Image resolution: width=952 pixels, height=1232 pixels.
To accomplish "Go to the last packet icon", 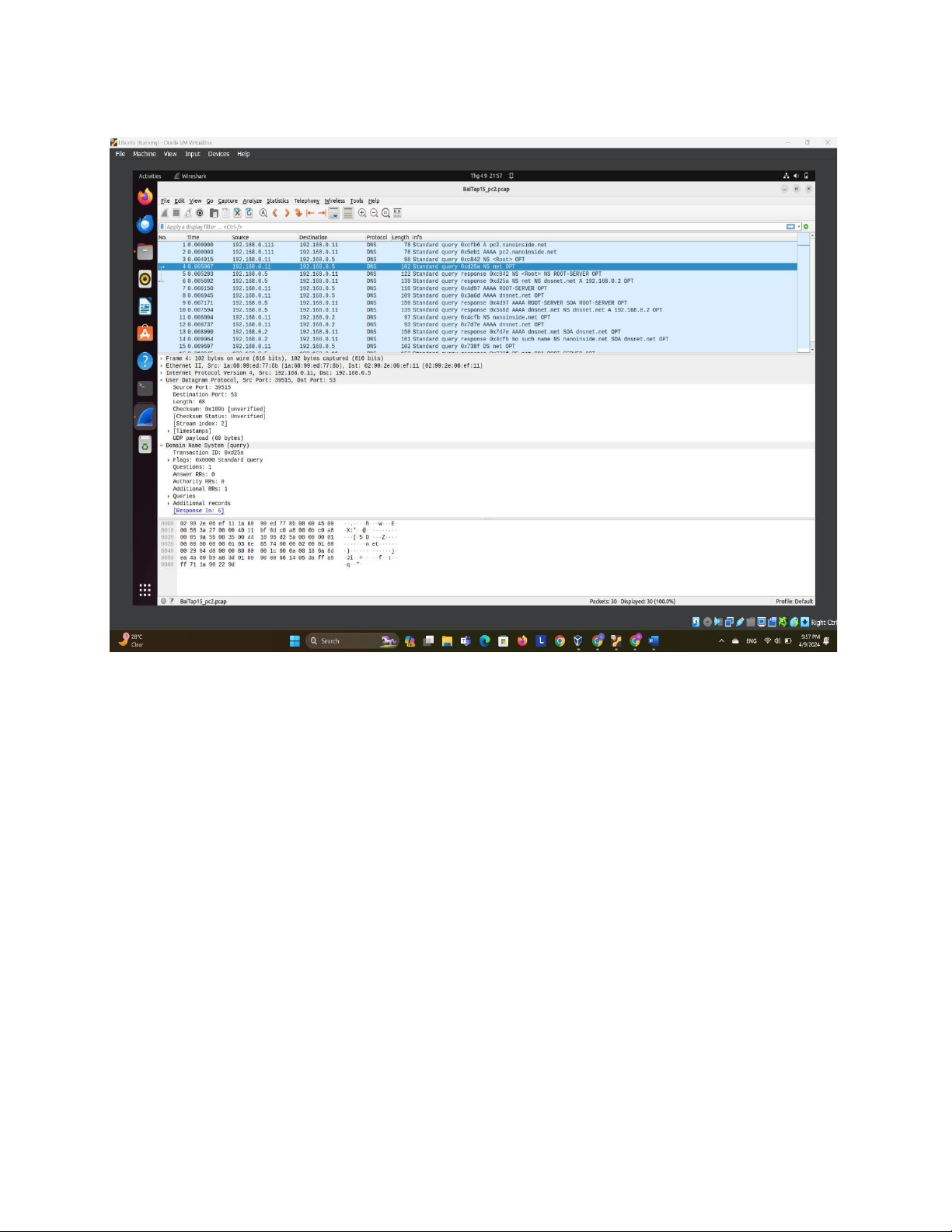I will pos(322,213).
